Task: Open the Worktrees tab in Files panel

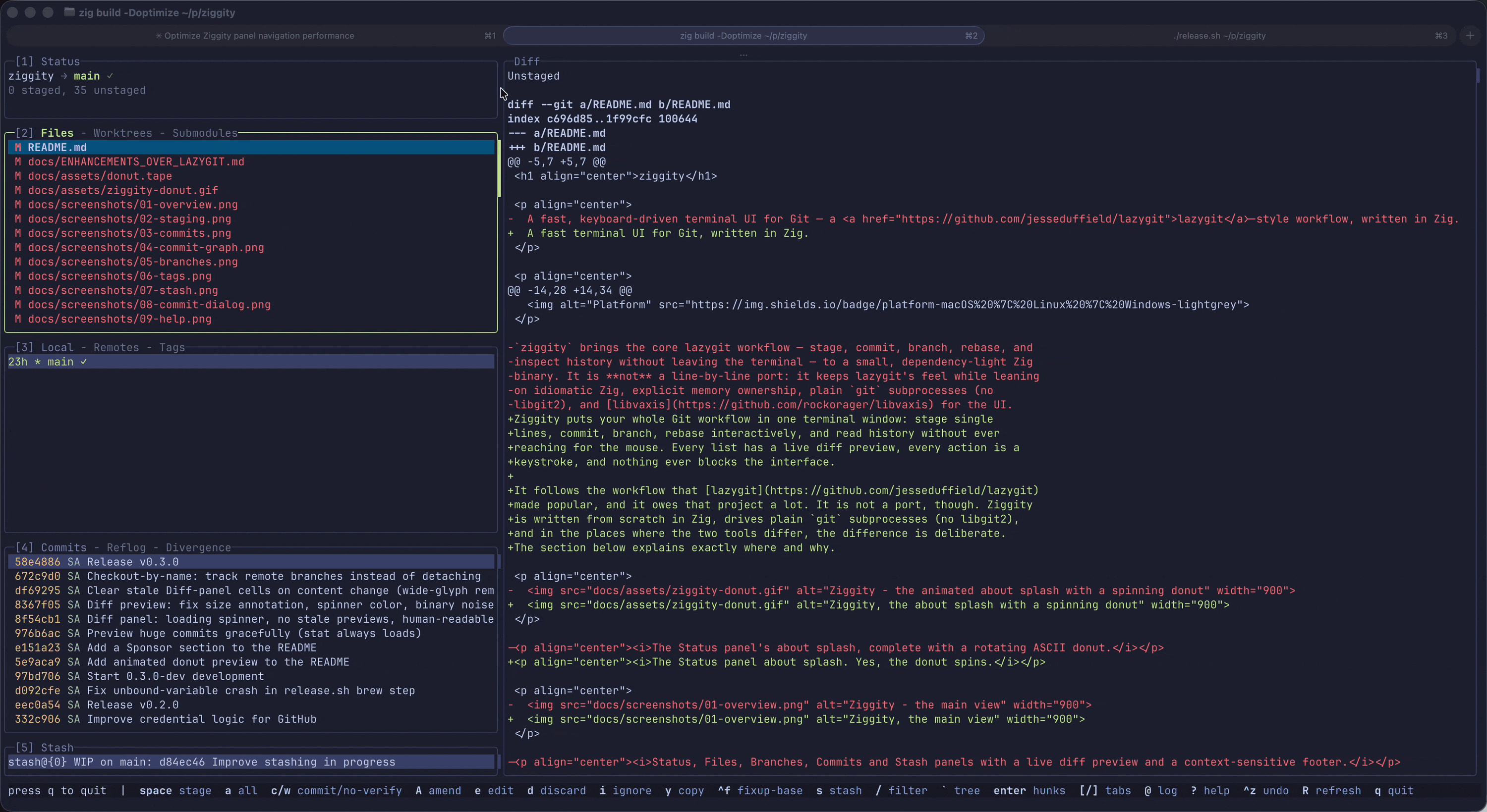Action: 123,133
